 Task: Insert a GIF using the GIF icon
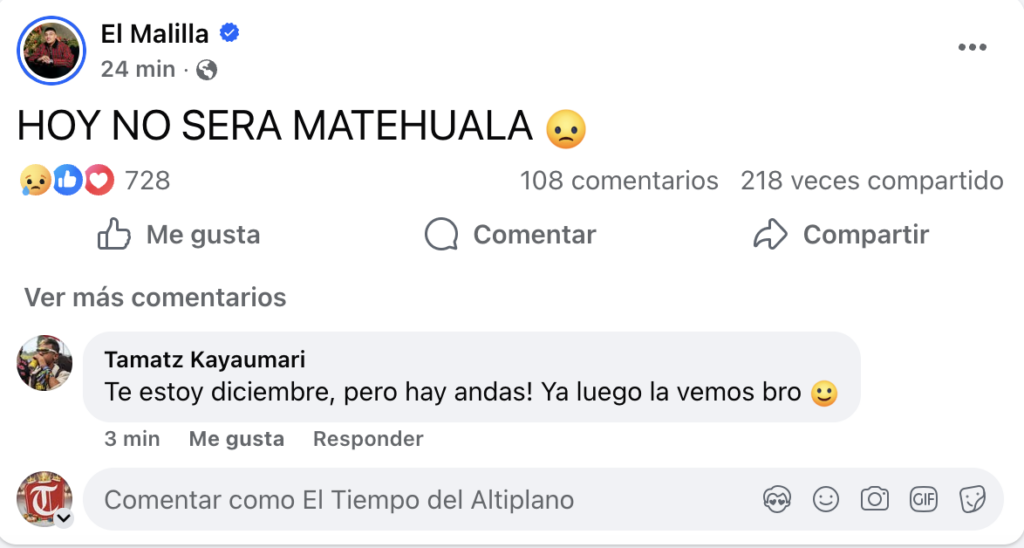point(923,499)
